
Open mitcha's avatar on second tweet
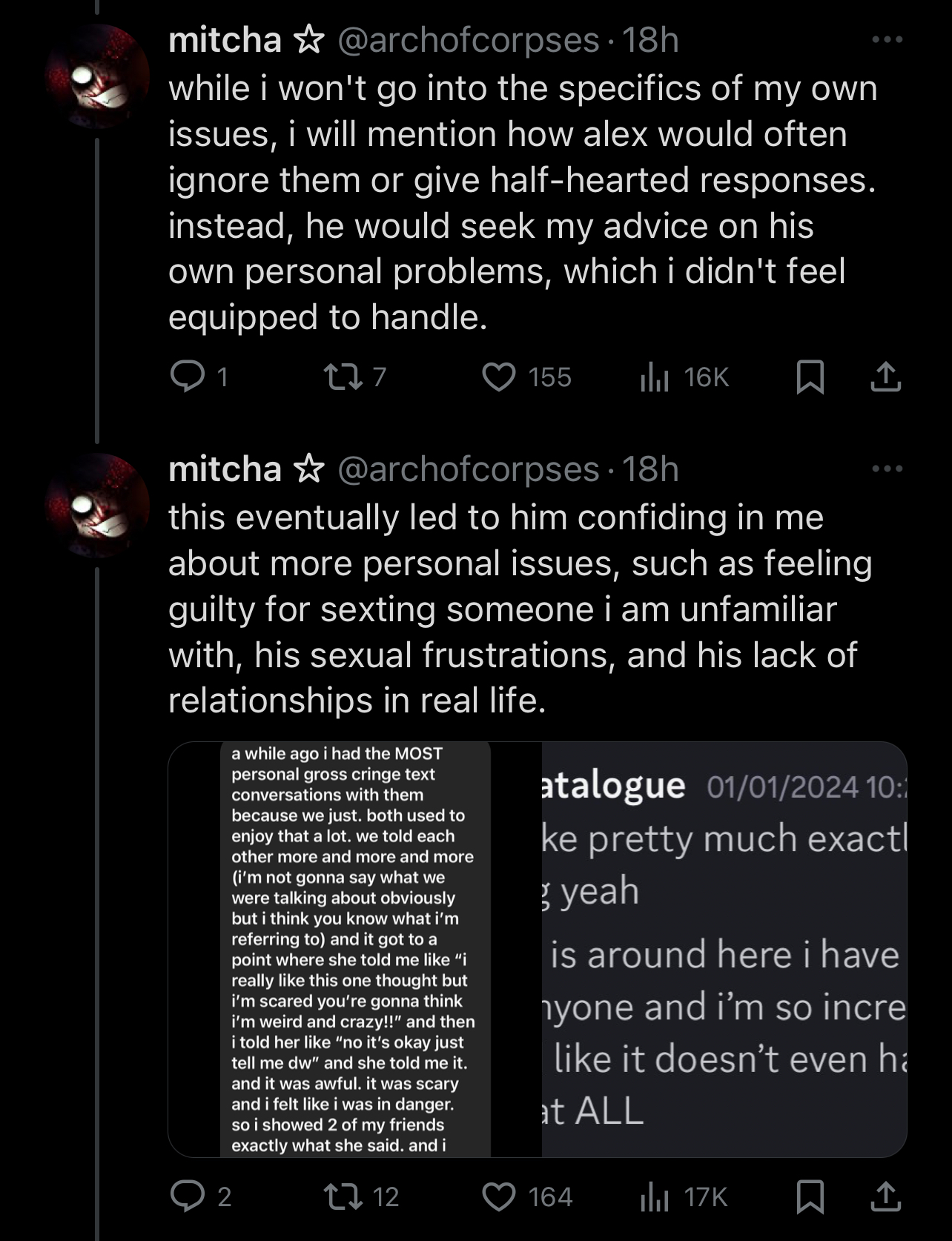click(97, 506)
